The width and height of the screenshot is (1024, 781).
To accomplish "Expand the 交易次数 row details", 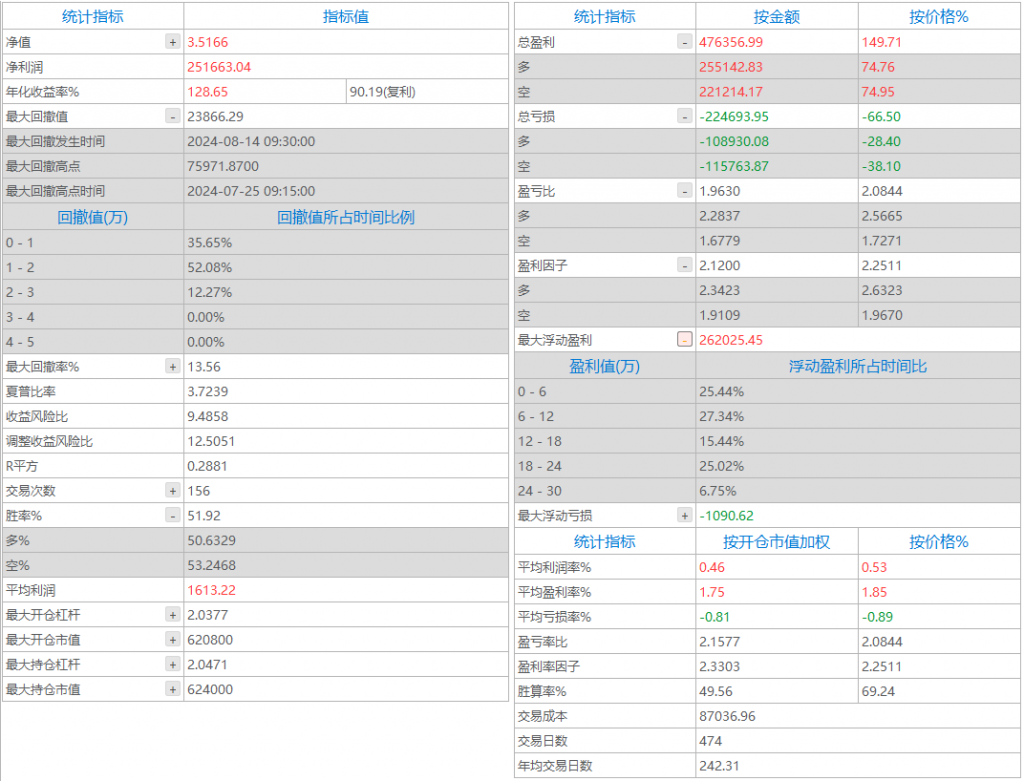I will (173, 491).
